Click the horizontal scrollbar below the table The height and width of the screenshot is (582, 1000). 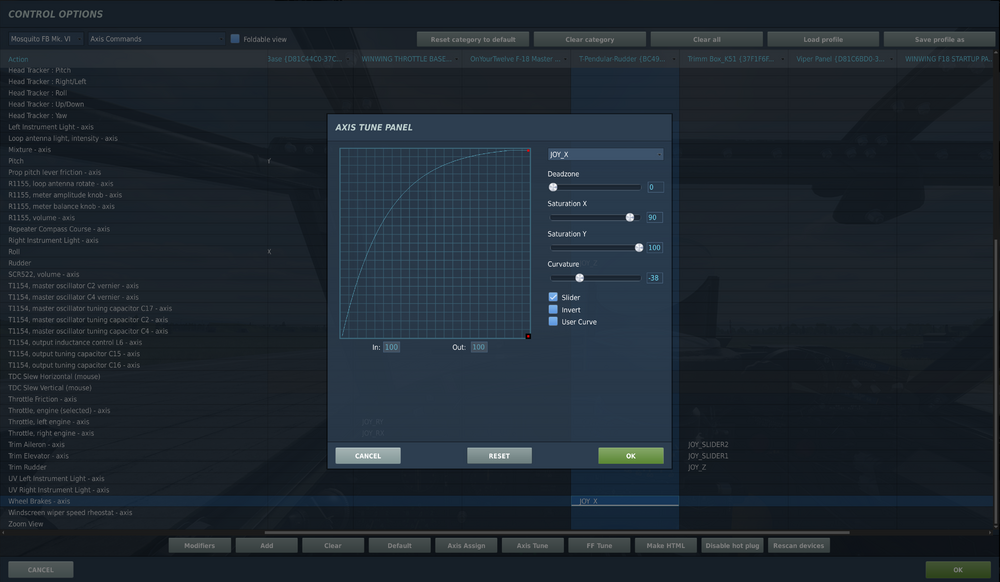(557, 532)
